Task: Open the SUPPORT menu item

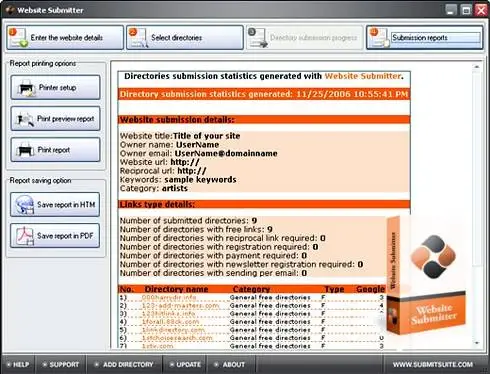Action: [61, 365]
